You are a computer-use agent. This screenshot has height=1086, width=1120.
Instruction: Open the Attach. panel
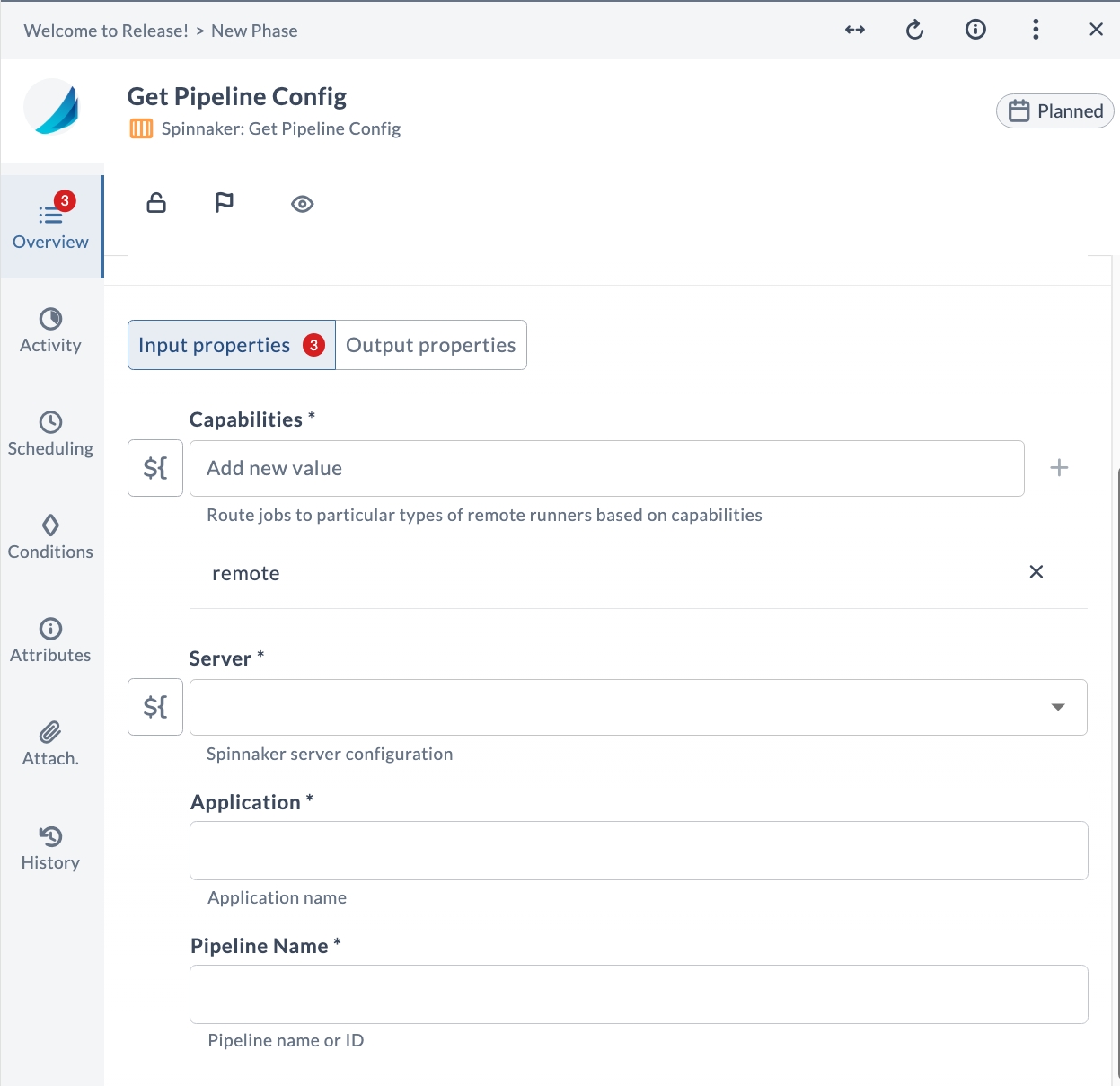[x=50, y=744]
